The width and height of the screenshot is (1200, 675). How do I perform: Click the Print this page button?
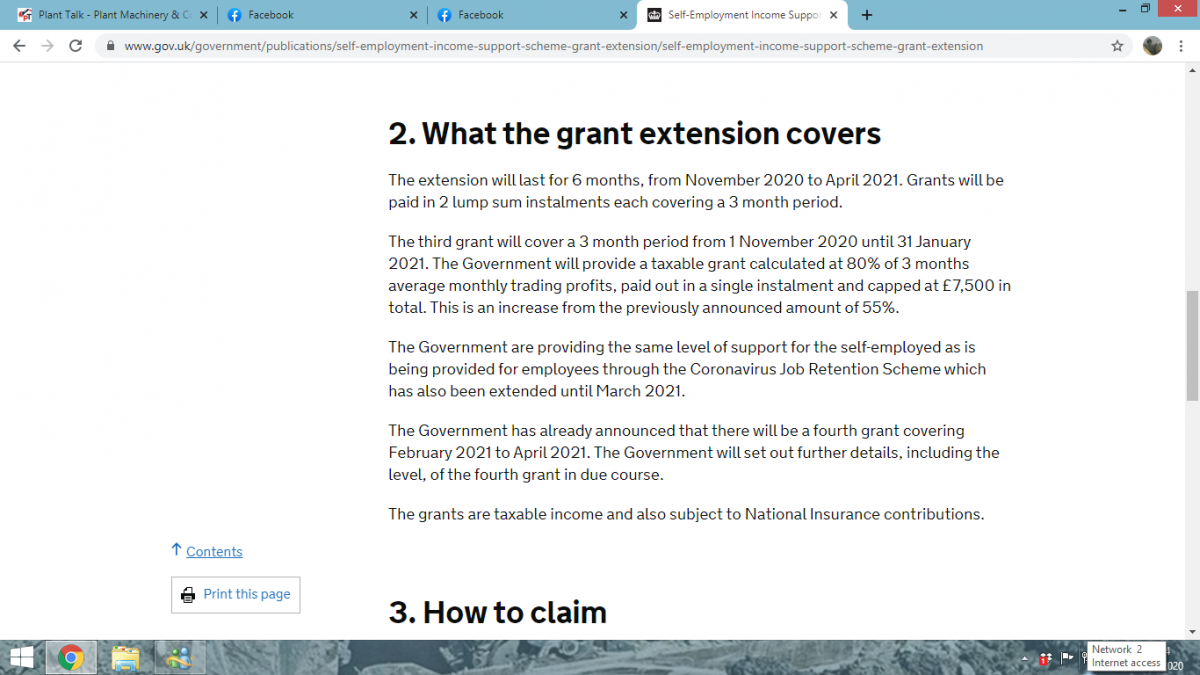pyautogui.click(x=235, y=595)
